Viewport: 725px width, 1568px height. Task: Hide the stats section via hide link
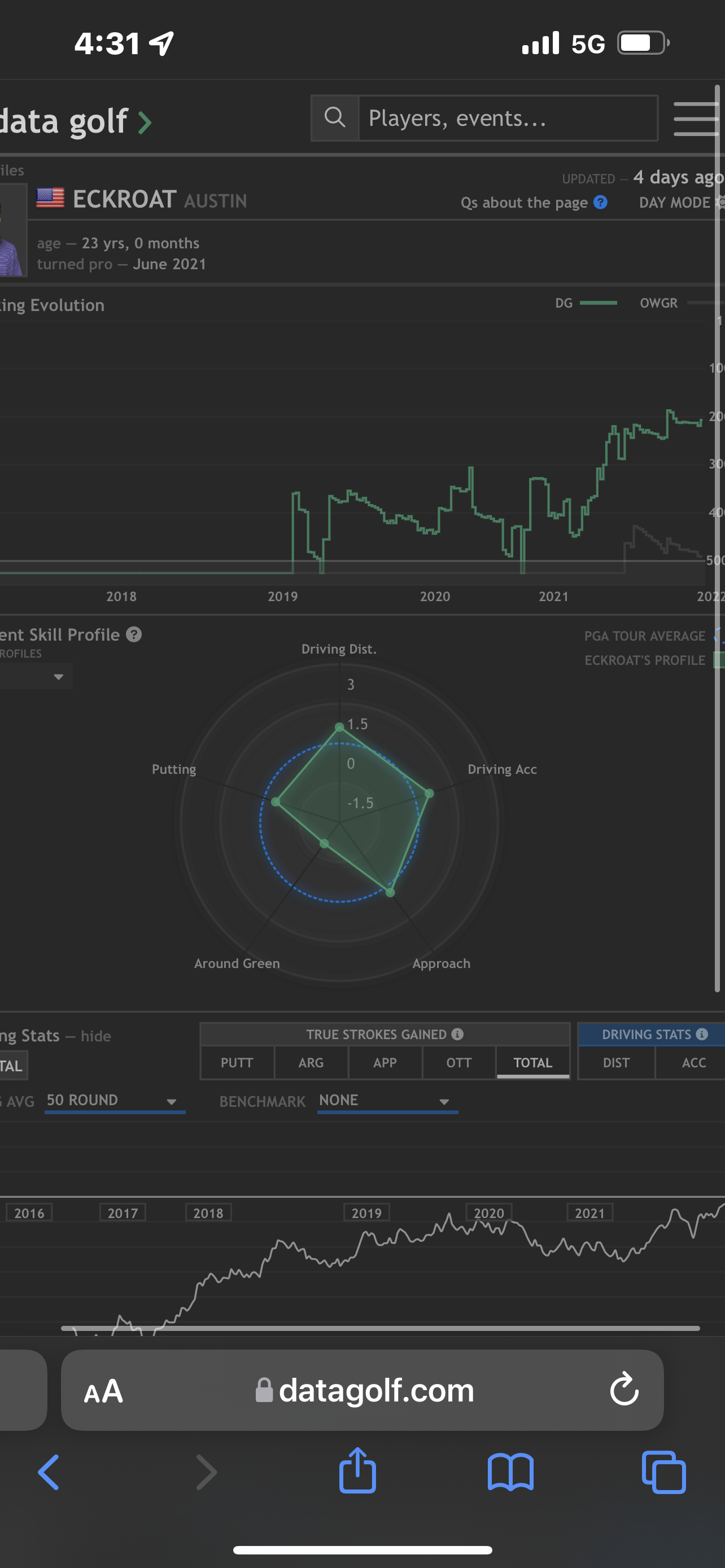tap(95, 1036)
